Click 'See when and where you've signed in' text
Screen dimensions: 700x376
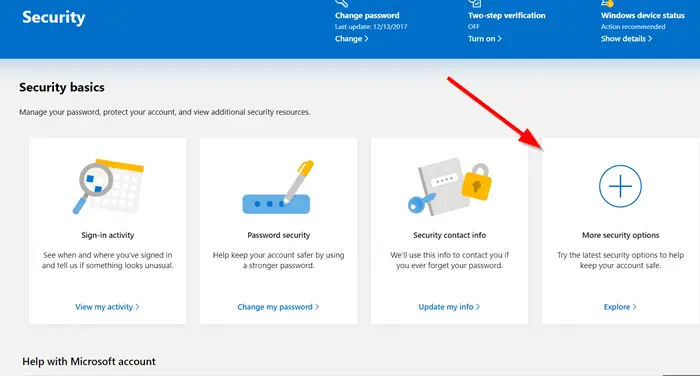point(108,260)
